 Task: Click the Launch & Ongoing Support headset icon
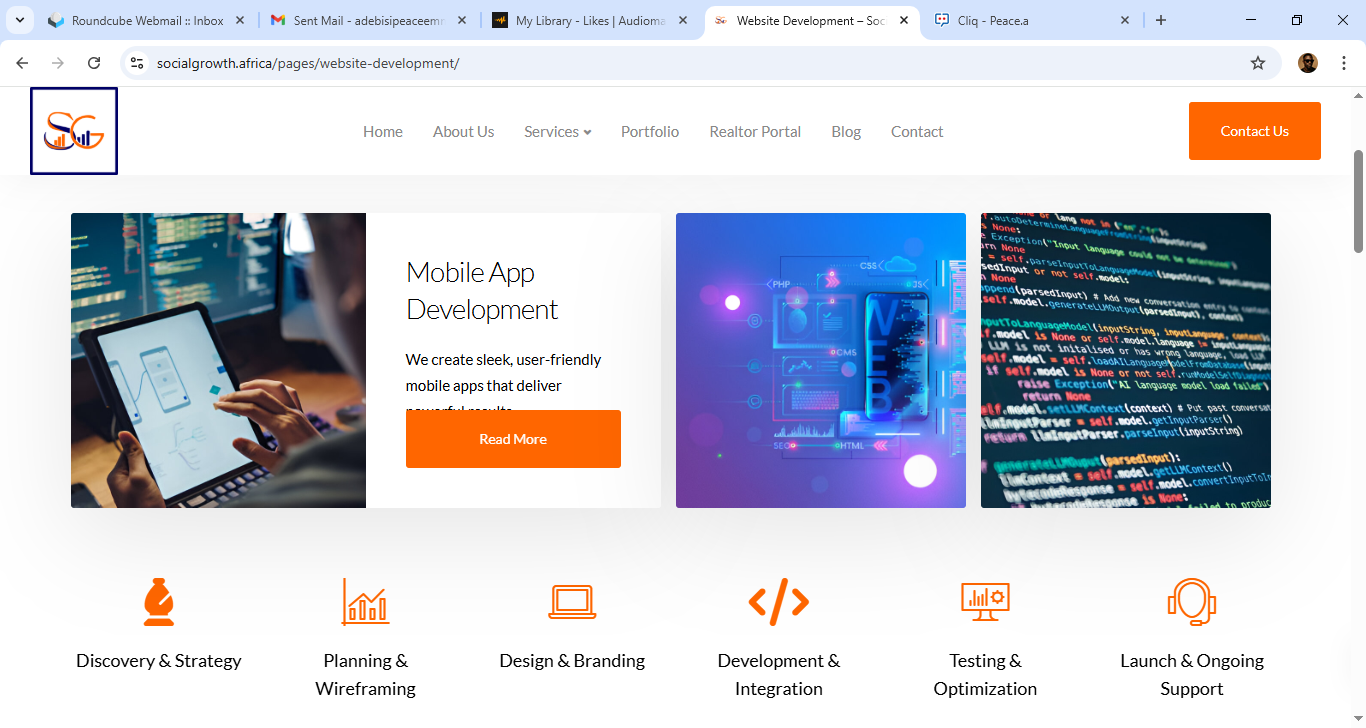pos(1191,602)
